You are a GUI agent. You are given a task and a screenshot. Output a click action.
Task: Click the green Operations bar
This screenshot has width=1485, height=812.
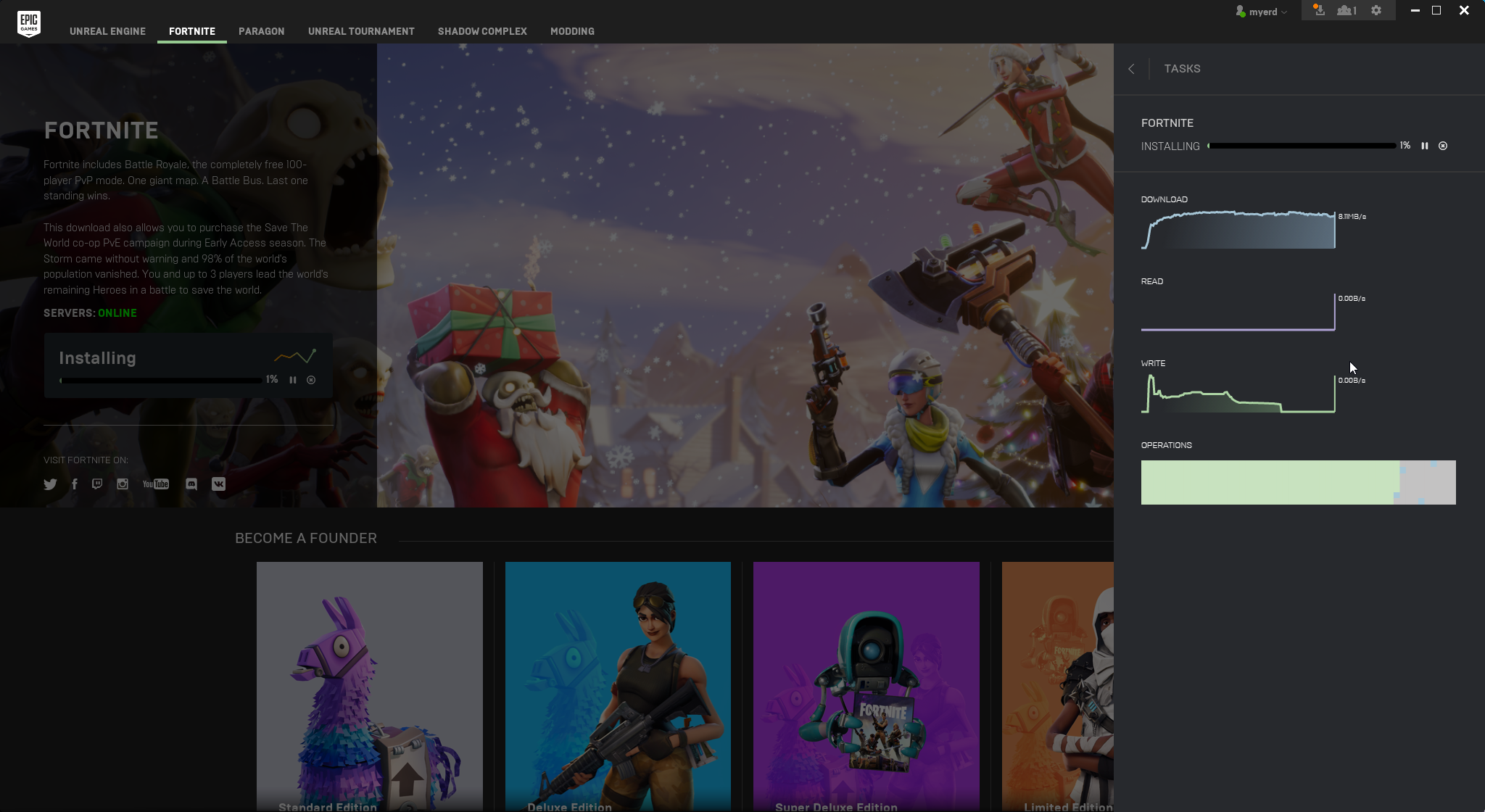tap(1270, 482)
